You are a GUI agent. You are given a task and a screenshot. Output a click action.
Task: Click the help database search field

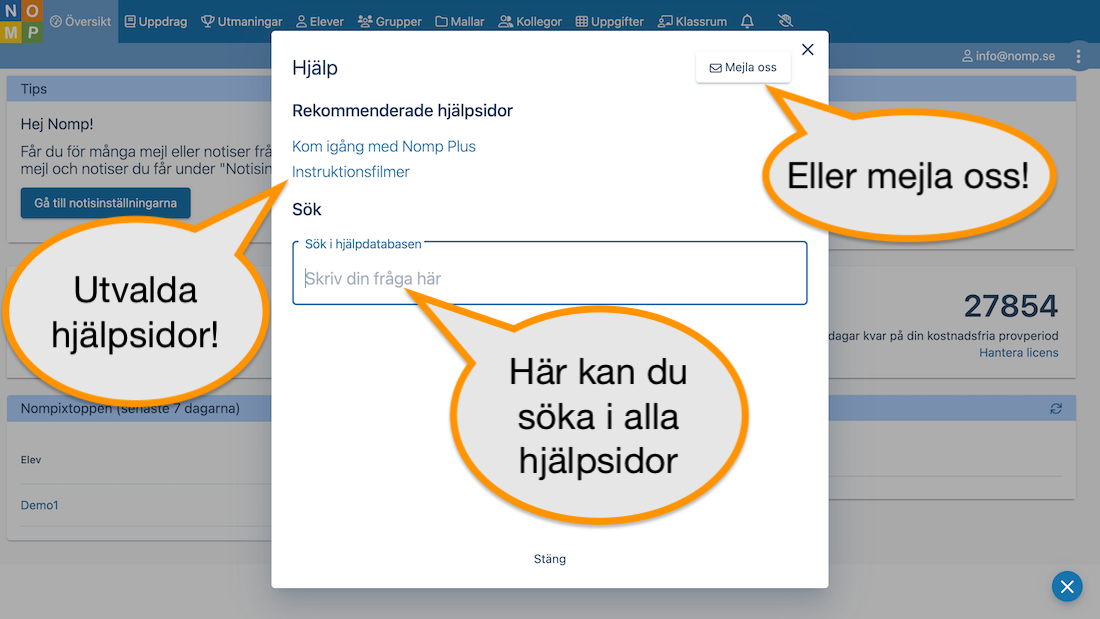point(549,274)
